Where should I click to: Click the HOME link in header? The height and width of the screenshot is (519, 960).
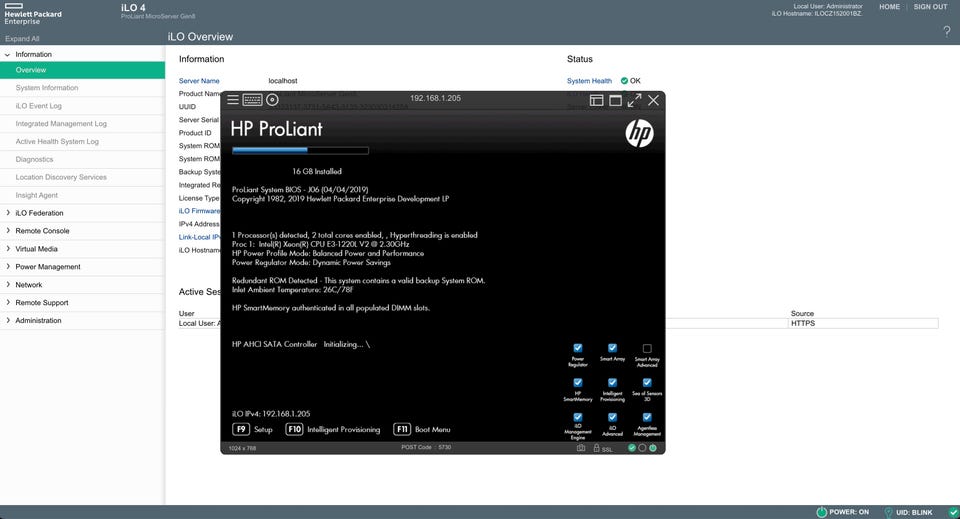coord(889,7)
